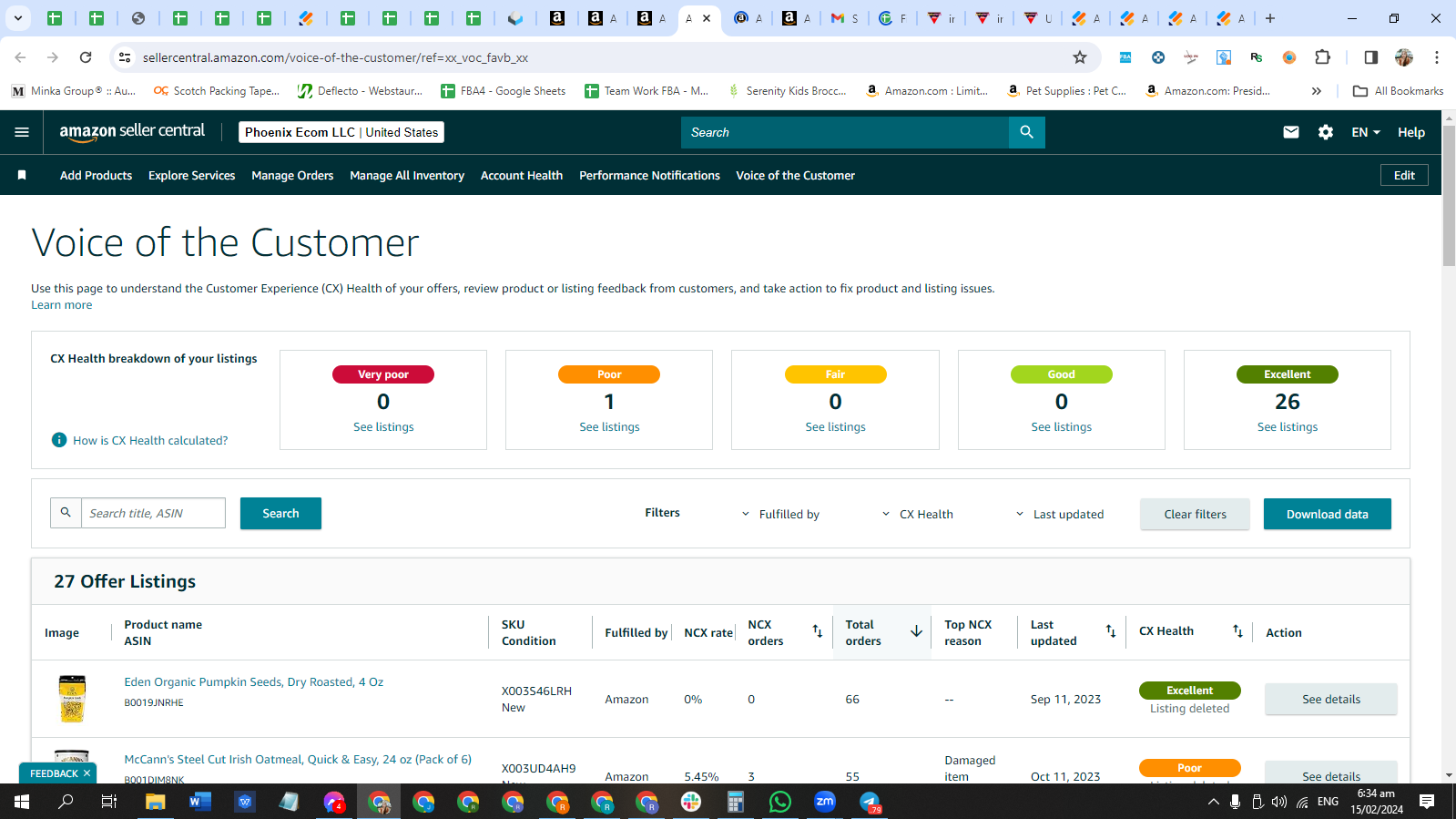Open a new browser tab with the plus icon
This screenshot has width=1456, height=819.
click(x=1270, y=18)
